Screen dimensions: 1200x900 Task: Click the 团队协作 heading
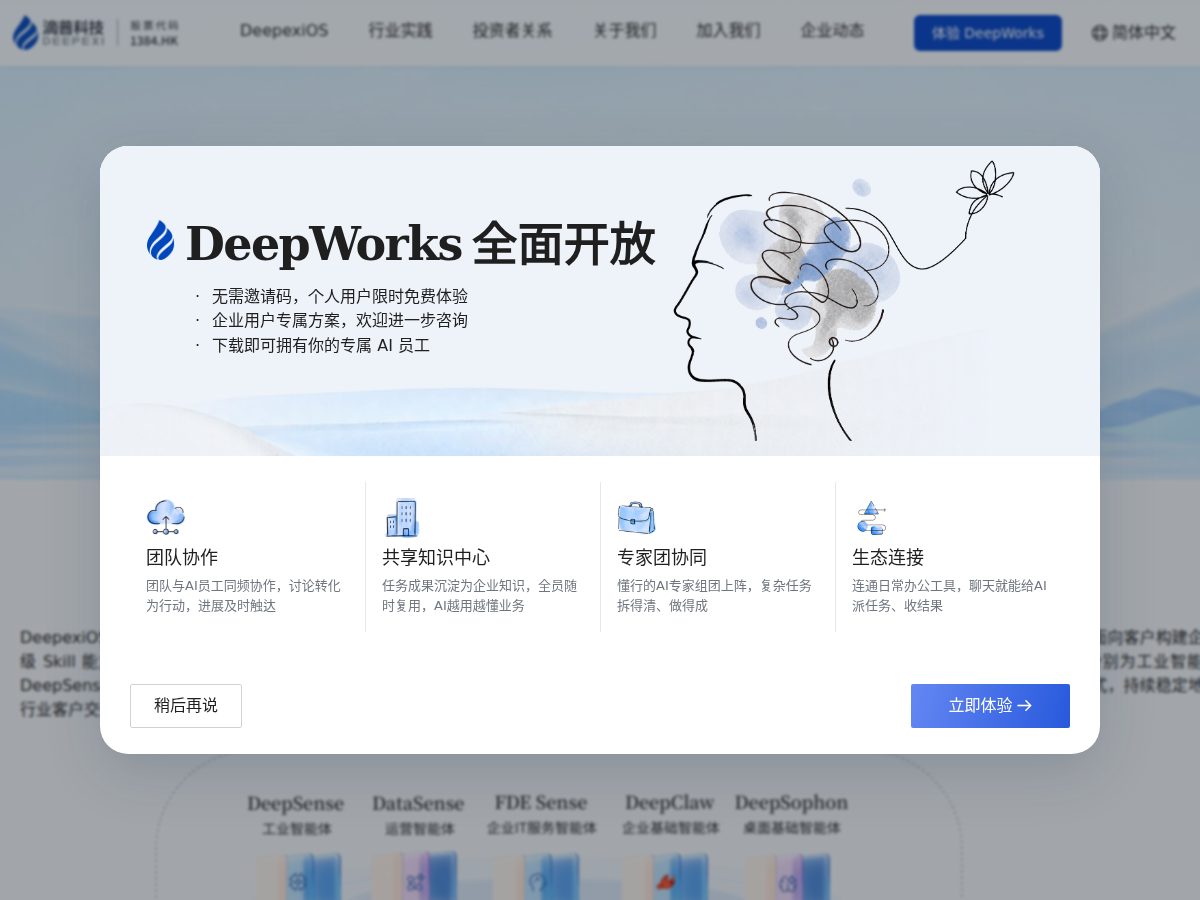tap(182, 557)
